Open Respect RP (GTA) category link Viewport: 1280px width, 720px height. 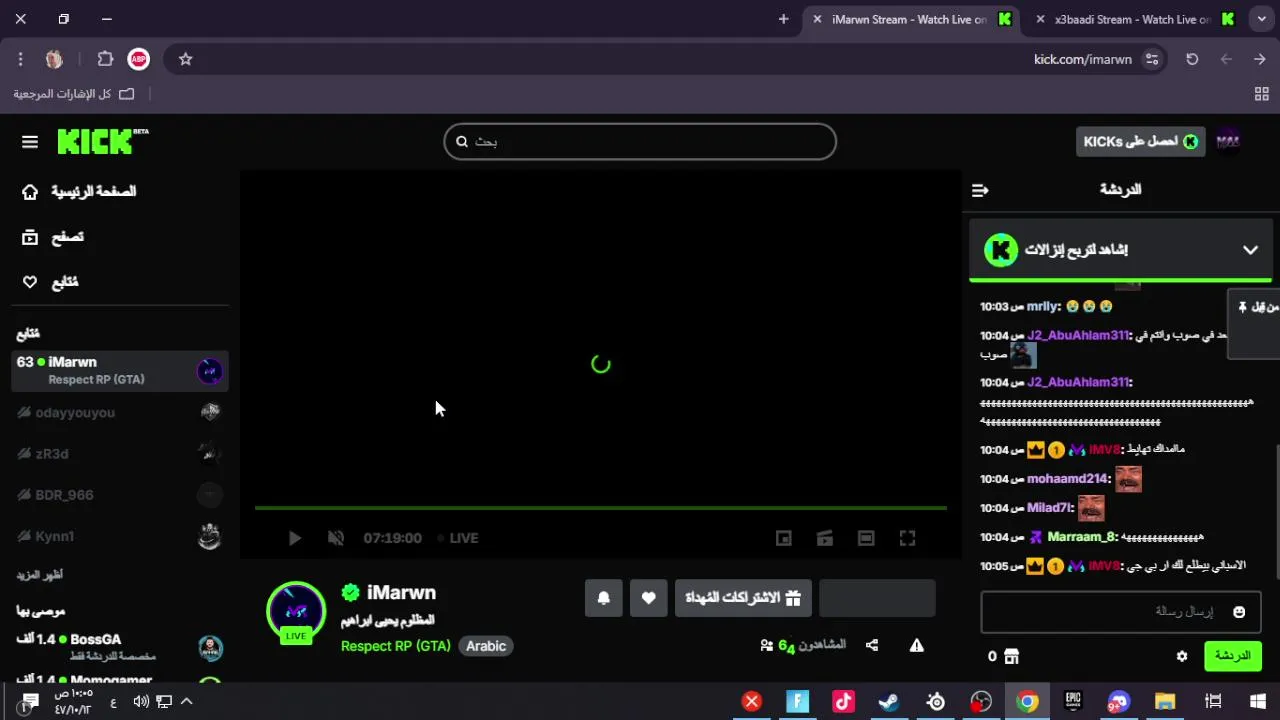coord(396,646)
